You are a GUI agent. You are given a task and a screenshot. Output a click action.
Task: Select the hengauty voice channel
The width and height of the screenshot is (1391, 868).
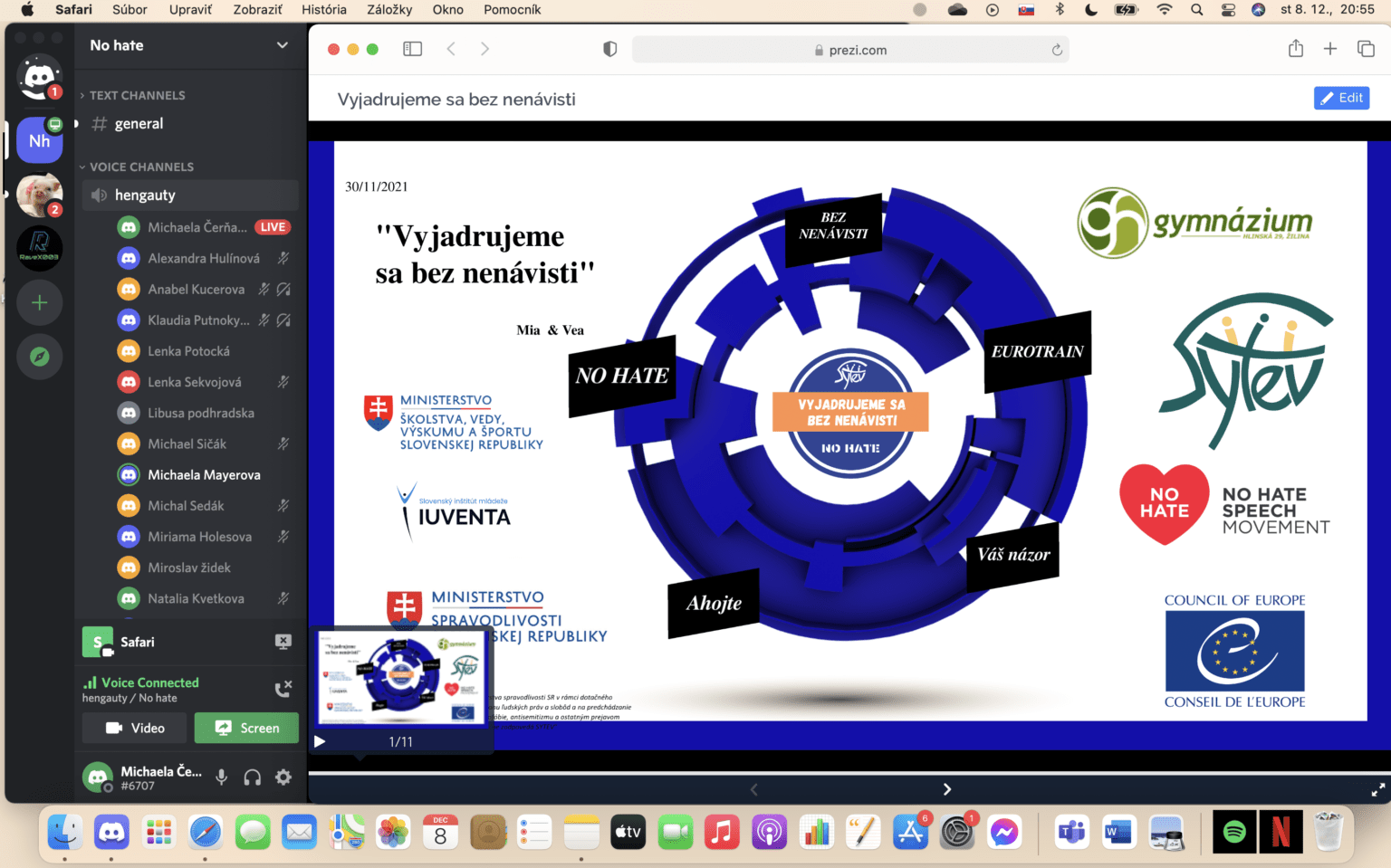coord(190,195)
